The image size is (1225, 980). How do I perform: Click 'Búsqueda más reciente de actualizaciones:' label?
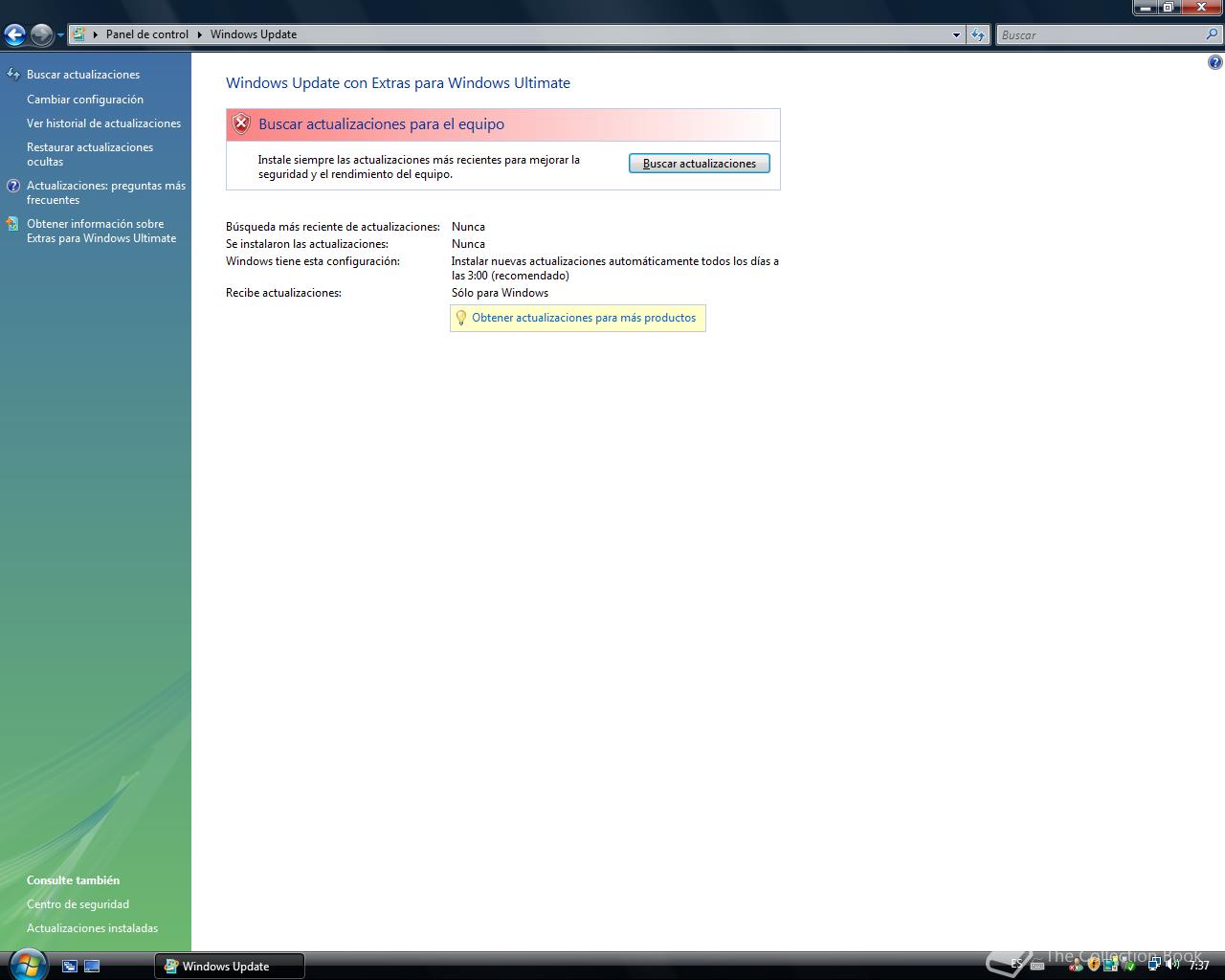(333, 227)
